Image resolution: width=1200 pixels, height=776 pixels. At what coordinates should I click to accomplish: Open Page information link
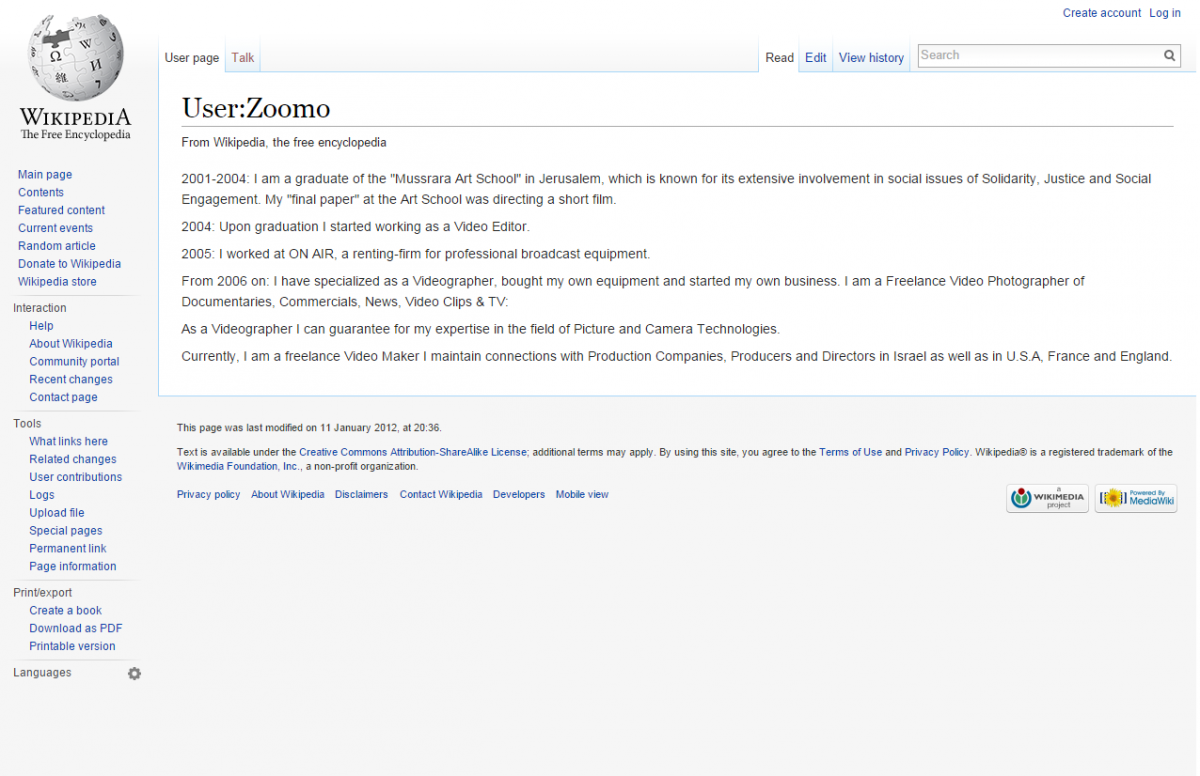coord(73,567)
